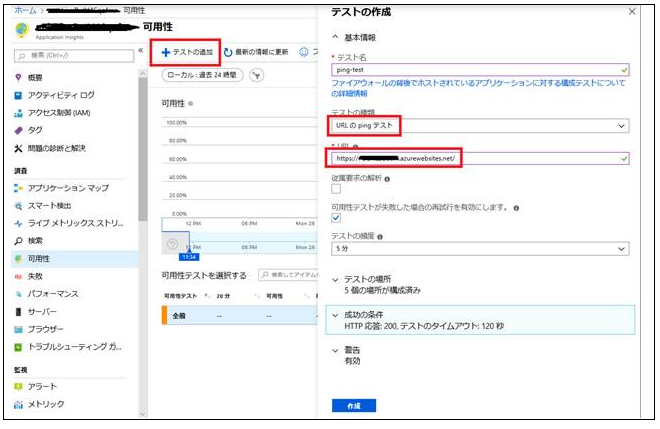This screenshot has height=429, width=660.
Task: Open テストの頻度 dropdown showing 5 分
Action: point(479,248)
